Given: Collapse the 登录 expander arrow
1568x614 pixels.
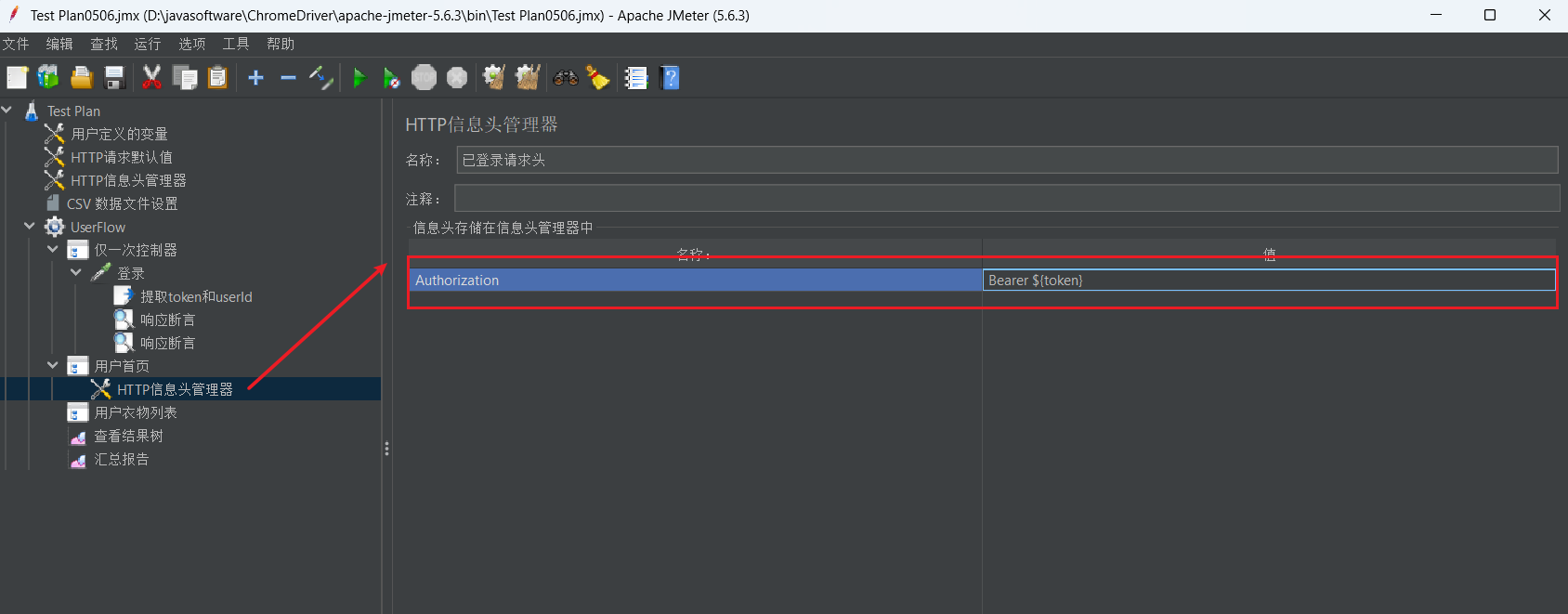Looking at the screenshot, I should pos(76,273).
